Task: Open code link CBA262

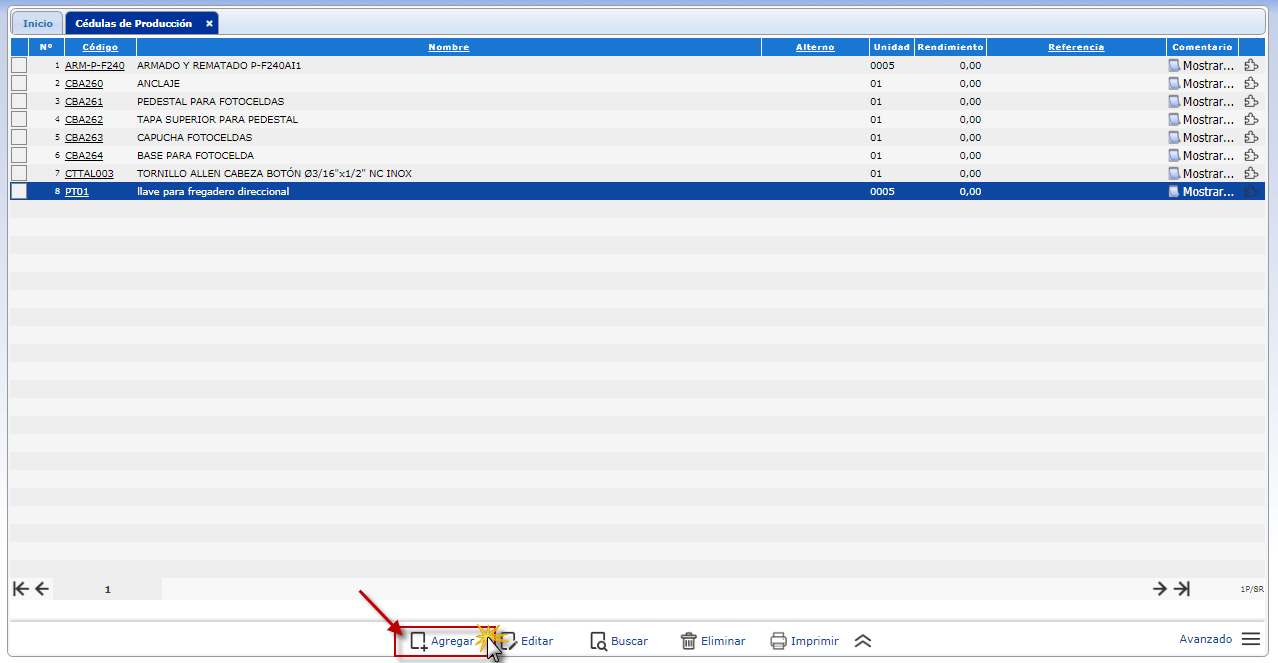Action: pyautogui.click(x=84, y=119)
